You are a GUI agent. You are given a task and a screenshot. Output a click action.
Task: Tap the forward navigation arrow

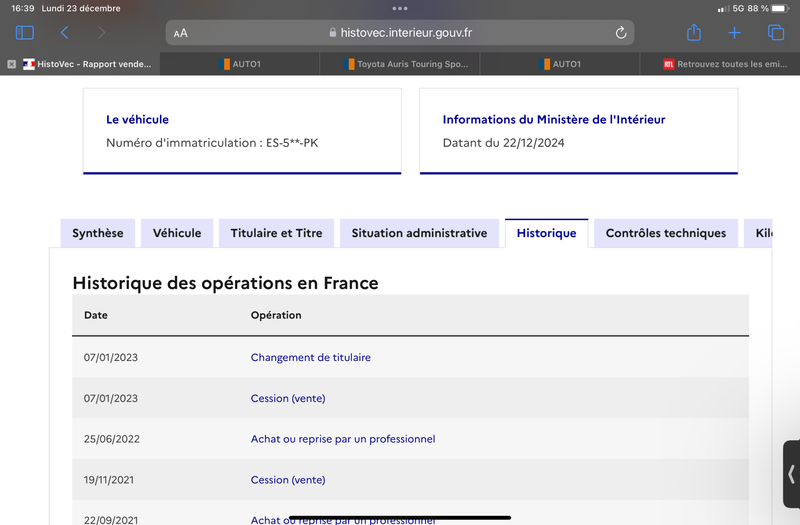tap(102, 33)
